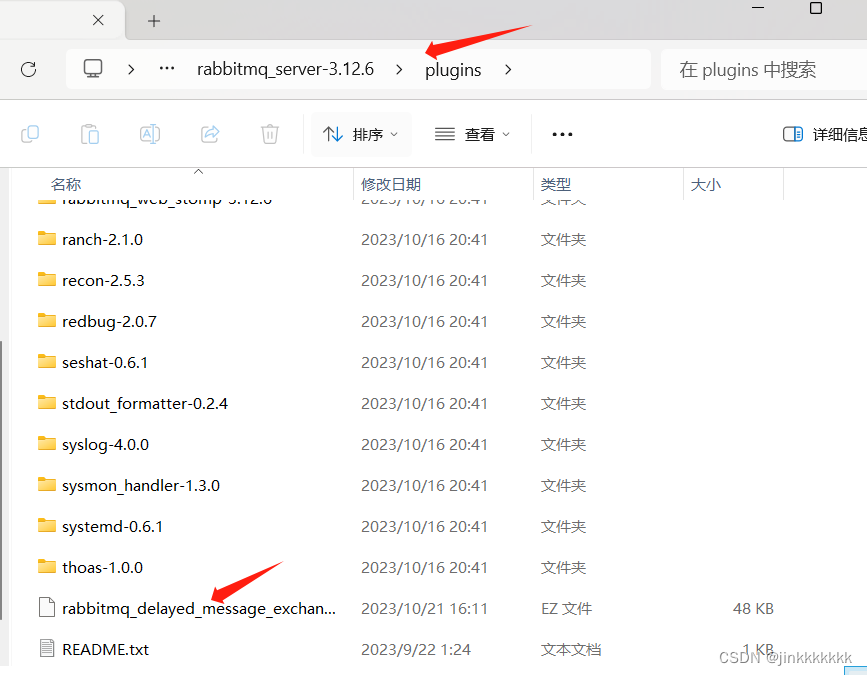Click the thoas-1.0.0 name
The image size is (867, 675).
[102, 567]
